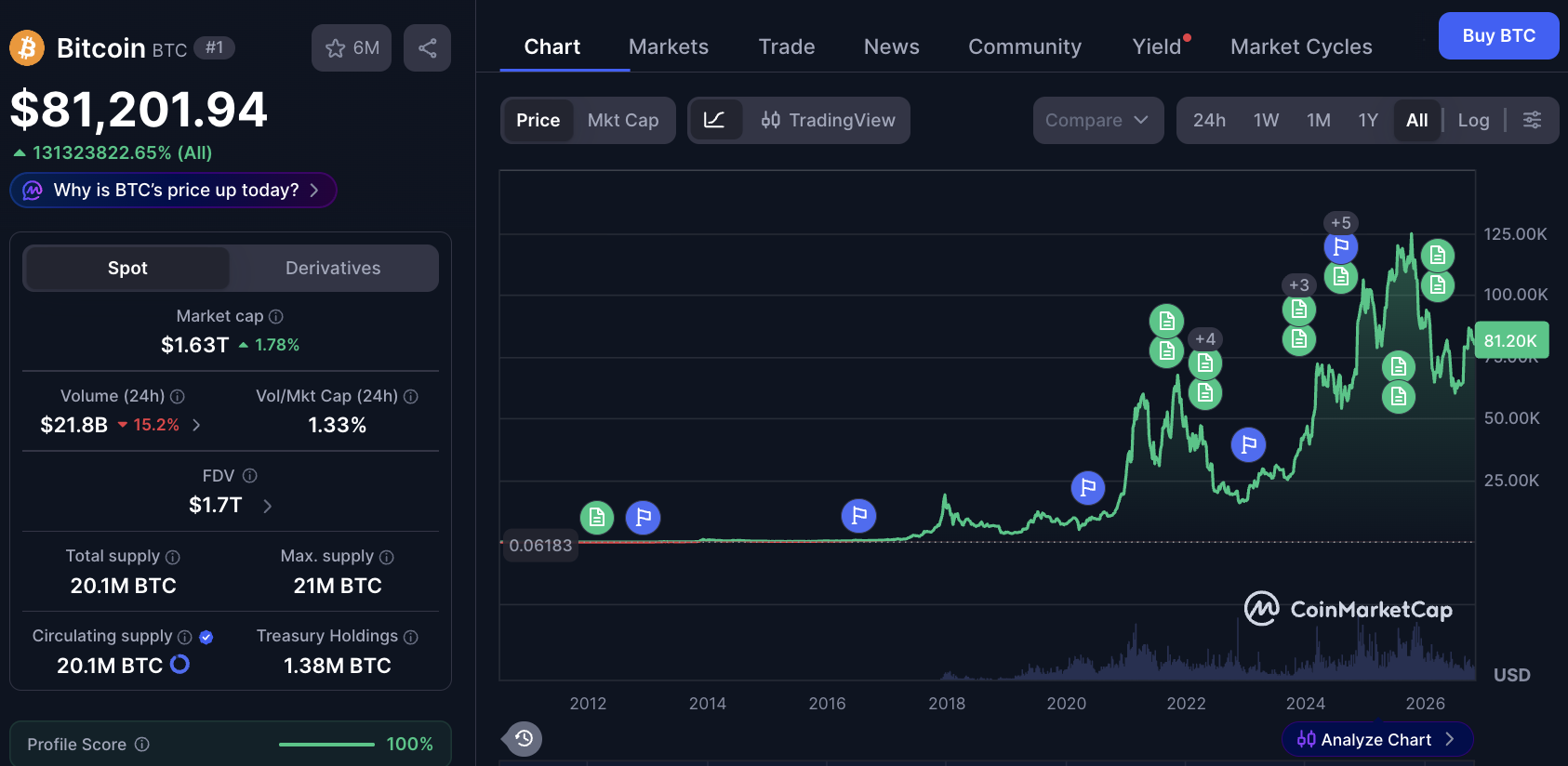Image resolution: width=1568 pixels, height=766 pixels.
Task: Open Market cap info tooltip icon
Action: [x=276, y=317]
